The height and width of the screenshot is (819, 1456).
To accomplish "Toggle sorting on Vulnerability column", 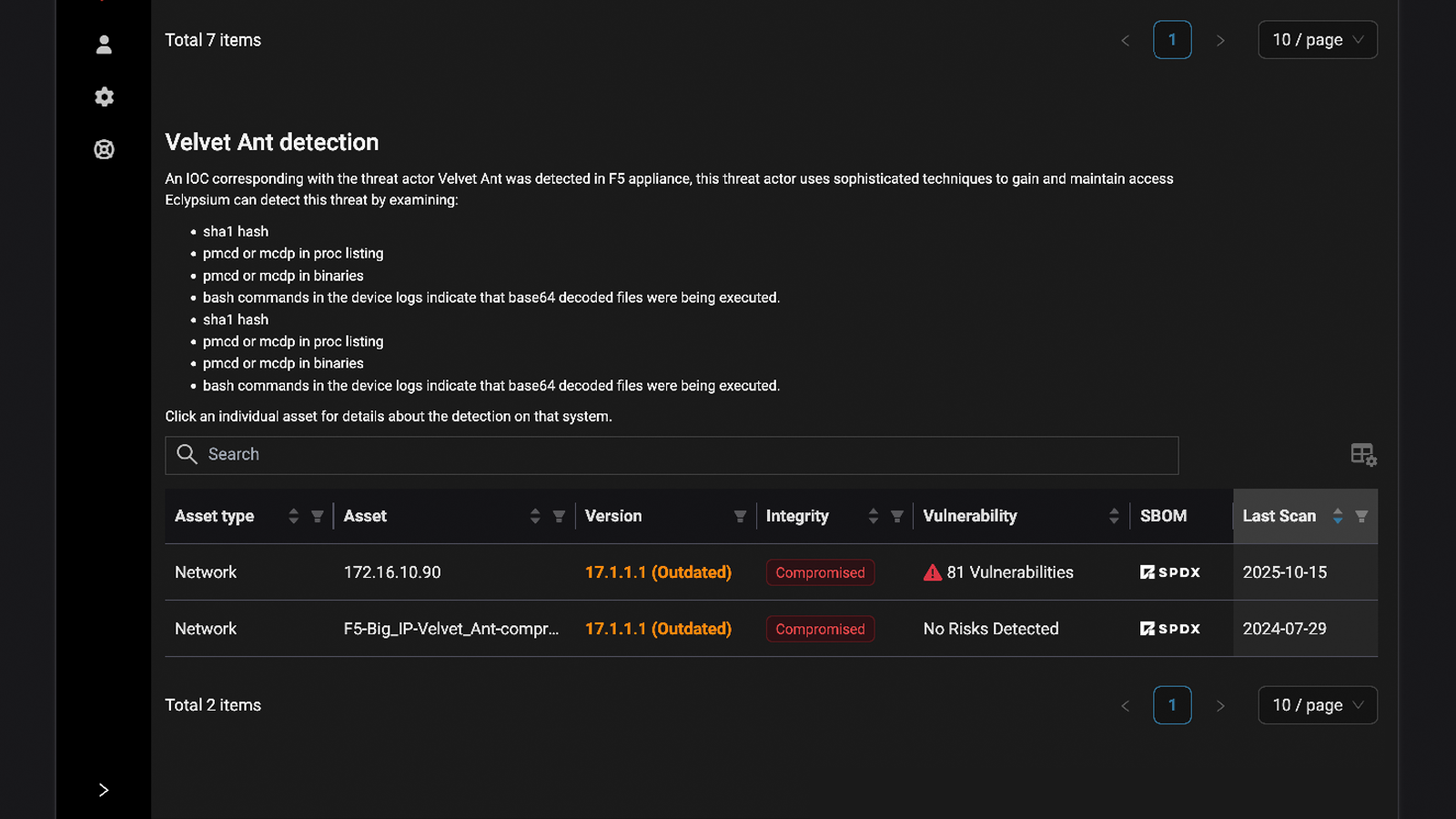I will coord(1114,517).
